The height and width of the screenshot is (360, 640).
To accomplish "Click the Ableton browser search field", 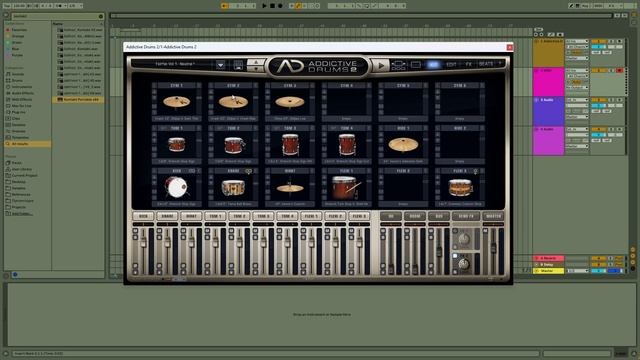I will tap(58, 16).
